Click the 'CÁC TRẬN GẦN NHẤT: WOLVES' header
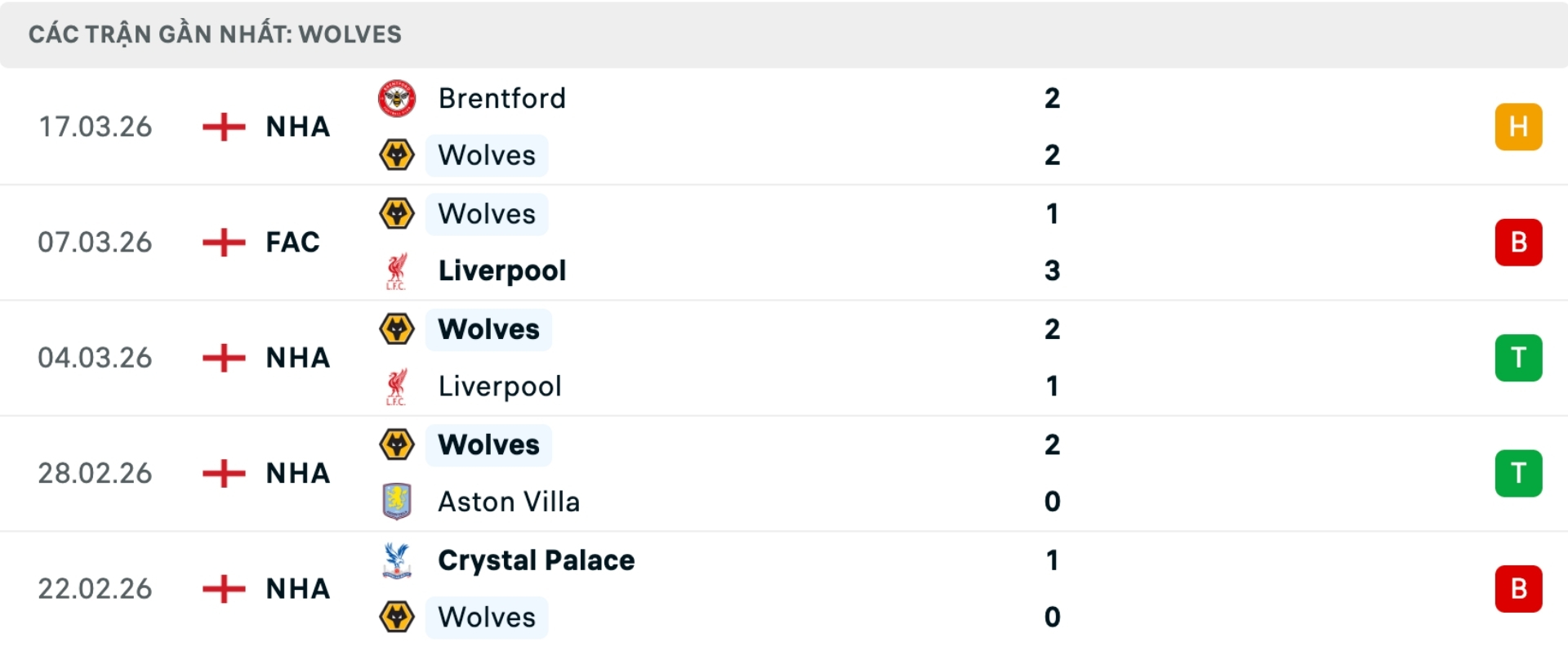Viewport: 1568px width, 647px height. 215,34
